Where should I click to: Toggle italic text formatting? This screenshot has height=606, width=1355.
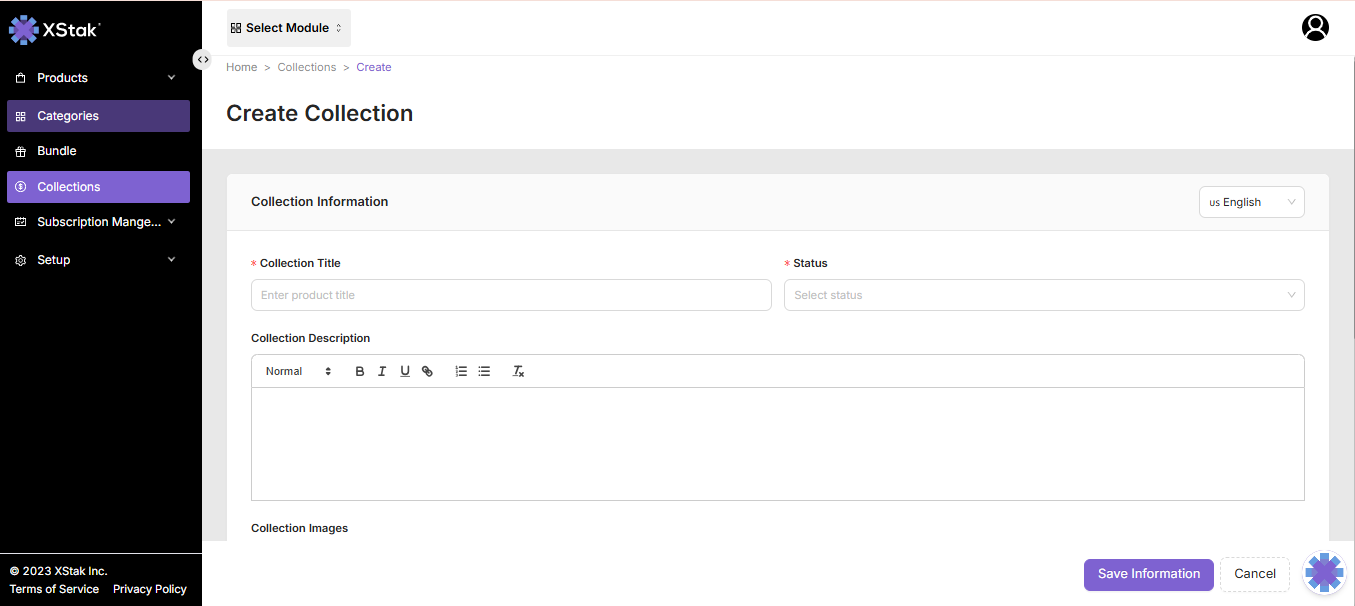tap(382, 371)
